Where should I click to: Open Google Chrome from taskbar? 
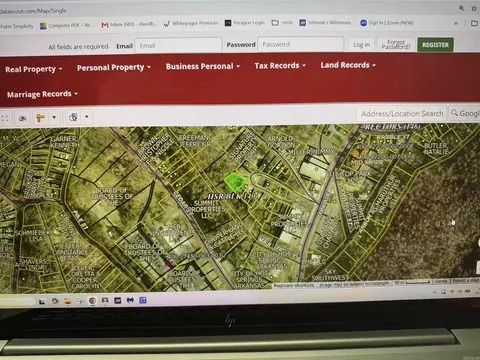point(92,301)
